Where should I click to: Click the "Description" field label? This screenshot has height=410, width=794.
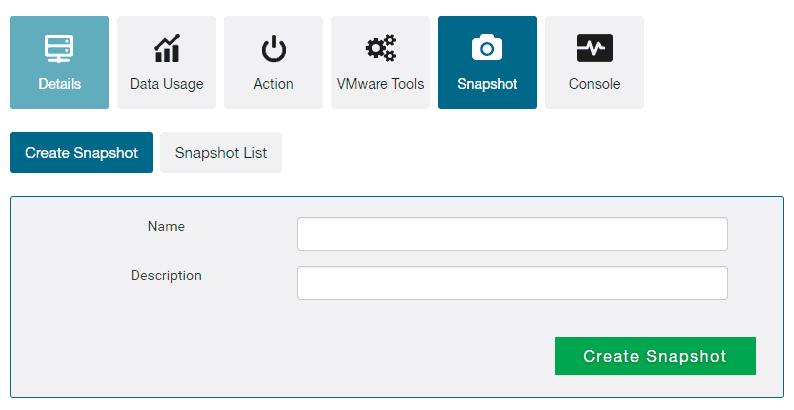tap(166, 275)
